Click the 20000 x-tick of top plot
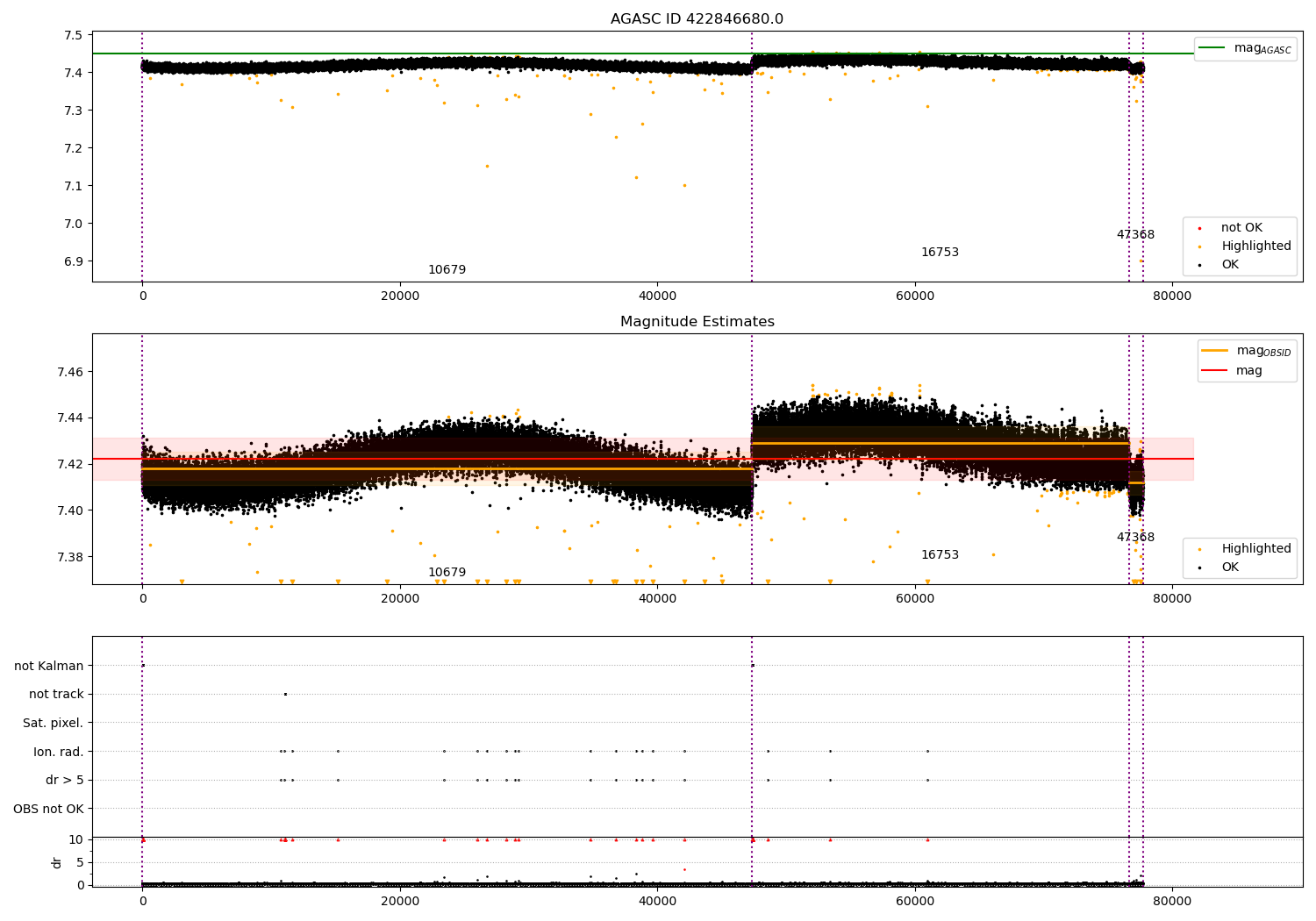Viewport: 1316px width, 921px height. tap(400, 296)
